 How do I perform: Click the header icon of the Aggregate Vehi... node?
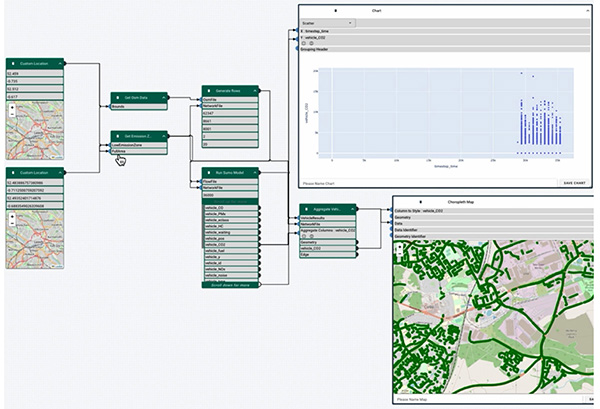pos(306,210)
